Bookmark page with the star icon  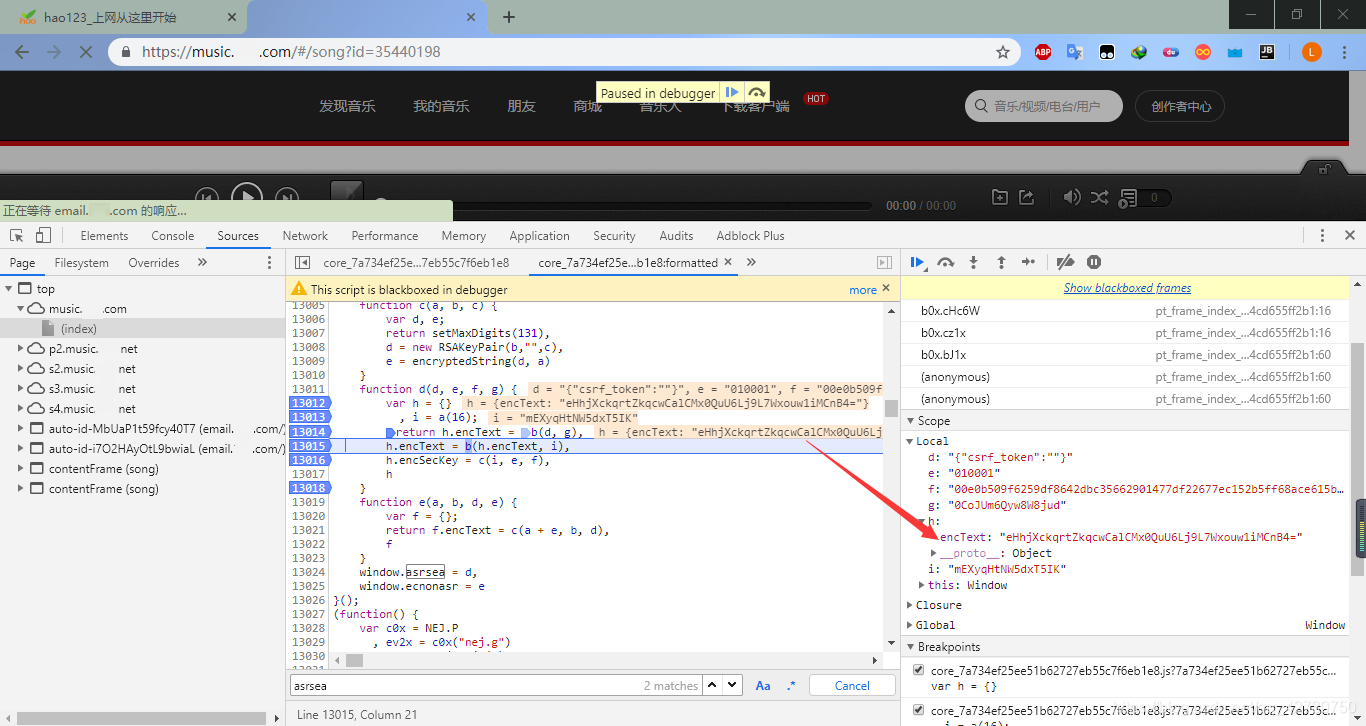(1002, 52)
